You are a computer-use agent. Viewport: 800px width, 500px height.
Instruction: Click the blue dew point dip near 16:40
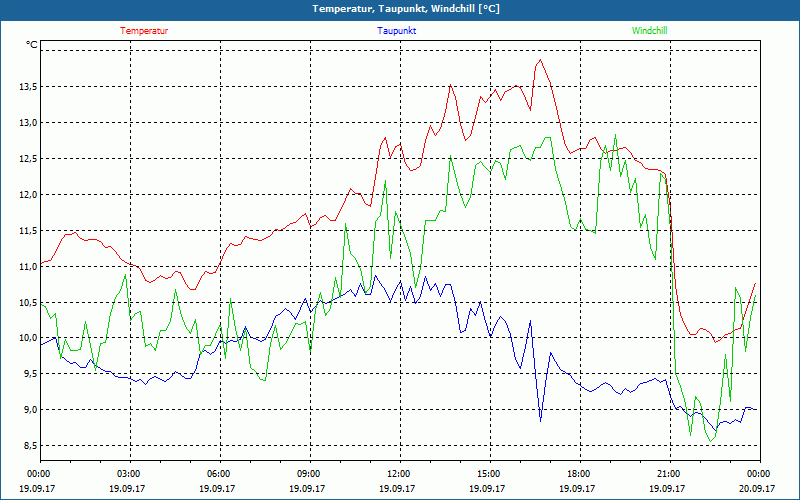[540, 420]
